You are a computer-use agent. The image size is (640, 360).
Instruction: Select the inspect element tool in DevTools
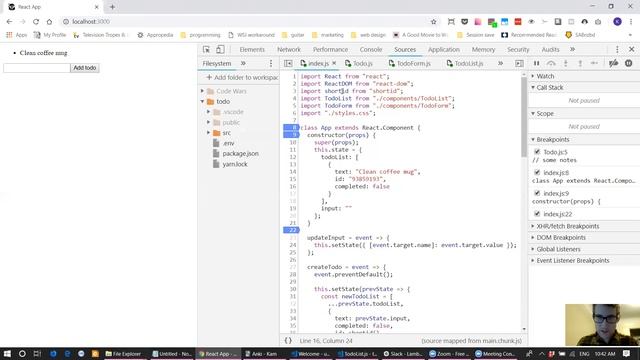point(206,49)
